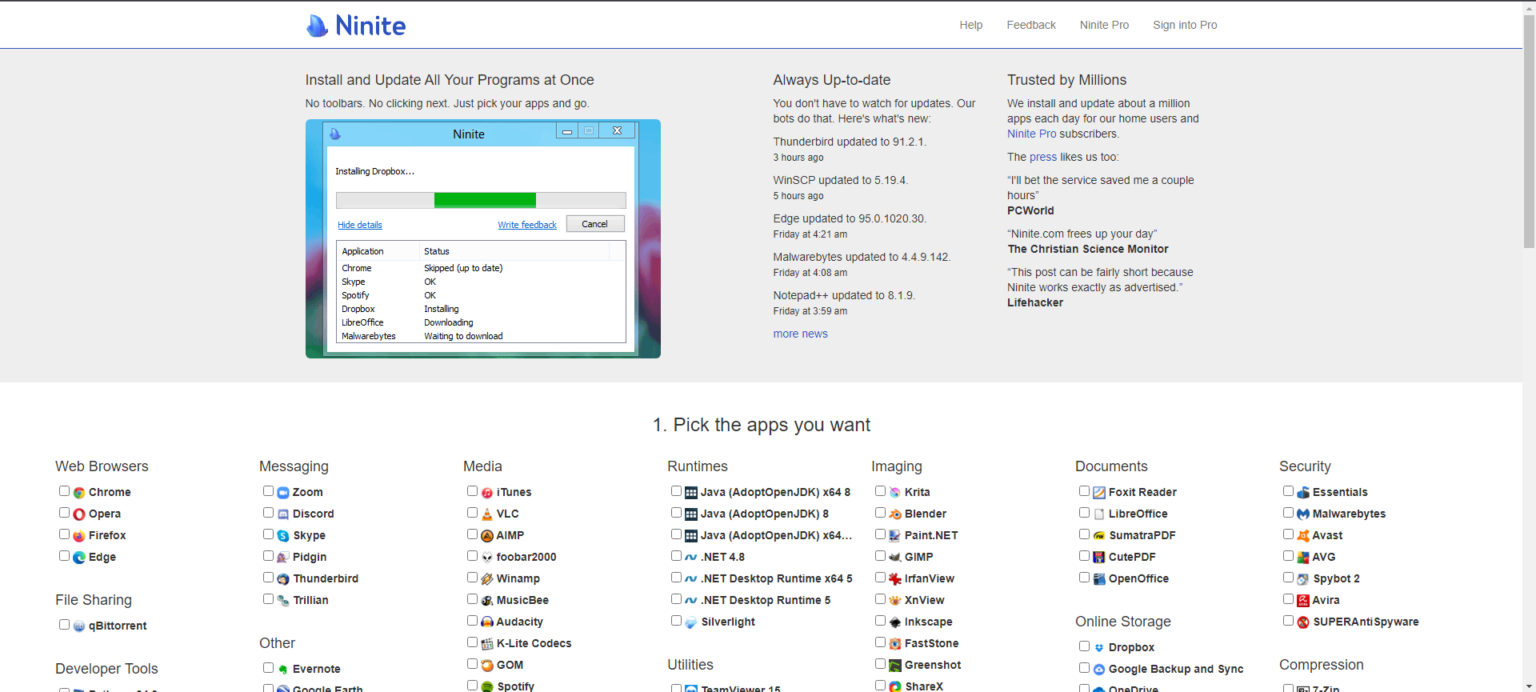Click the Blender icon under Imaging
The width and height of the screenshot is (1536, 692).
click(895, 514)
